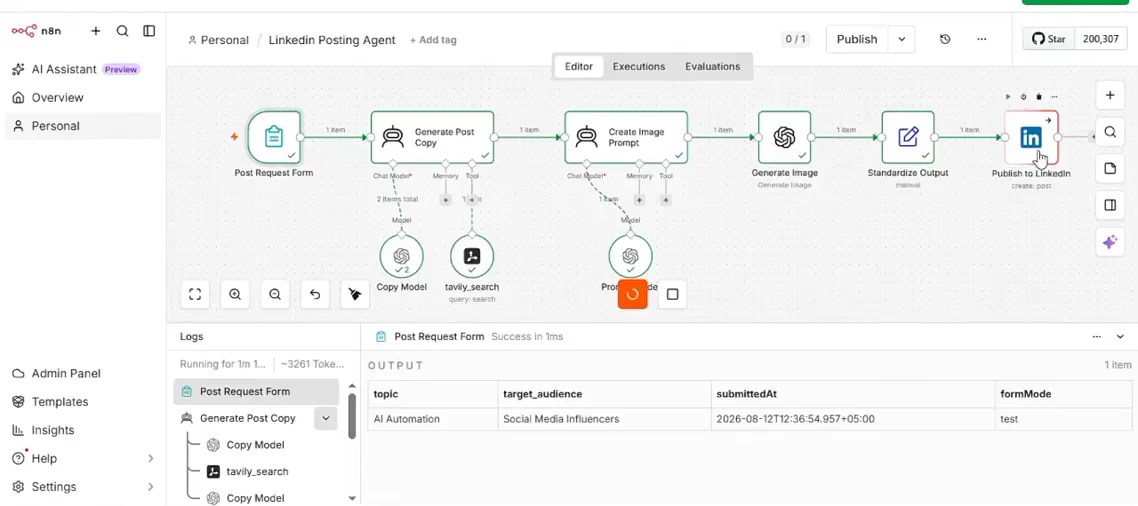The image size is (1138, 506).
Task: Open Templates from sidebar
Action: click(x=83, y=401)
